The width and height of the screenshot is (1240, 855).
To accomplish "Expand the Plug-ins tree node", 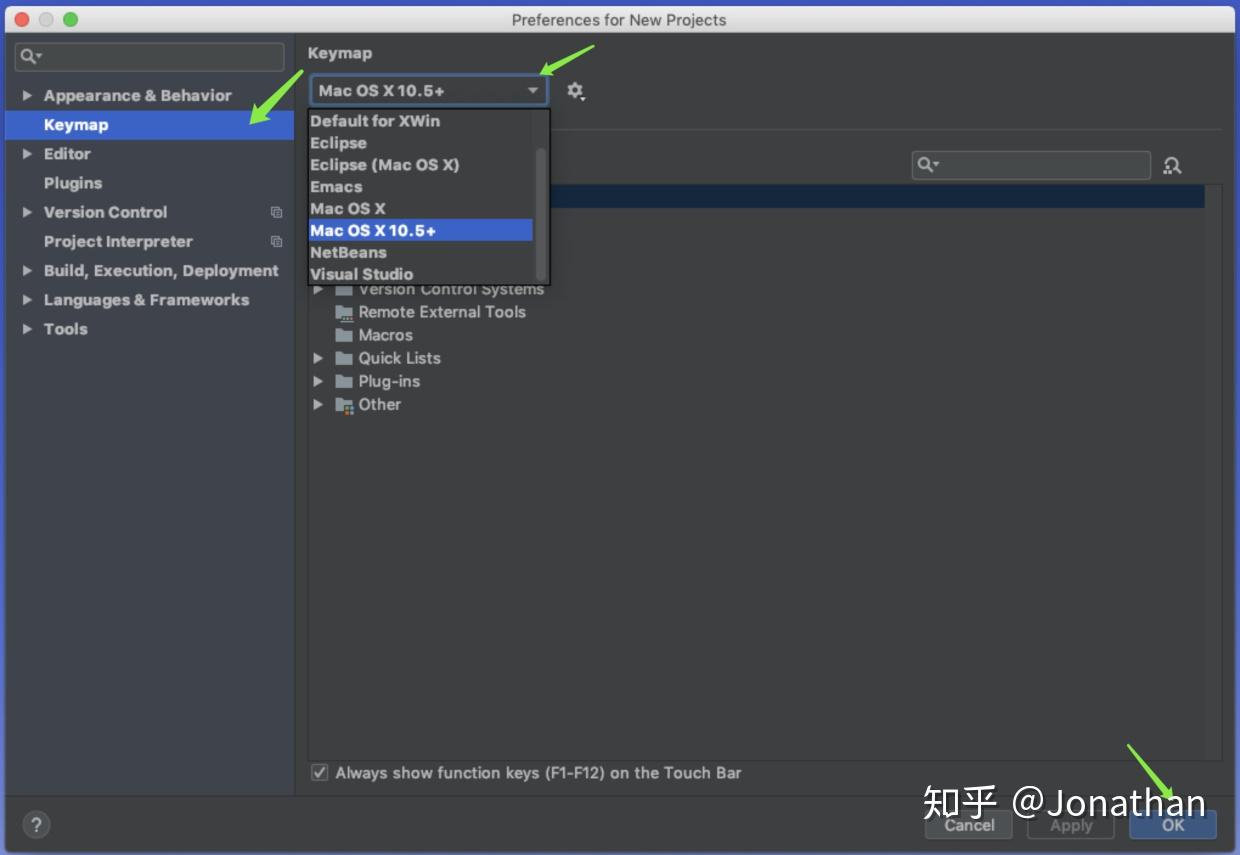I will 318,381.
